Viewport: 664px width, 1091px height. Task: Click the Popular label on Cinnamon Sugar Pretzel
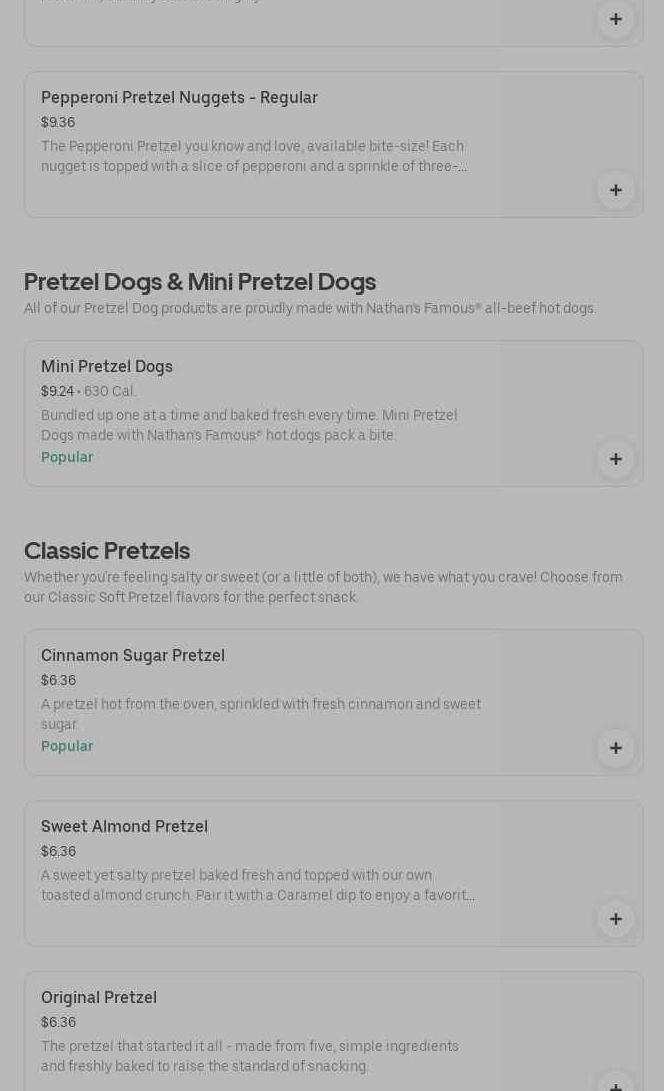click(x=67, y=746)
